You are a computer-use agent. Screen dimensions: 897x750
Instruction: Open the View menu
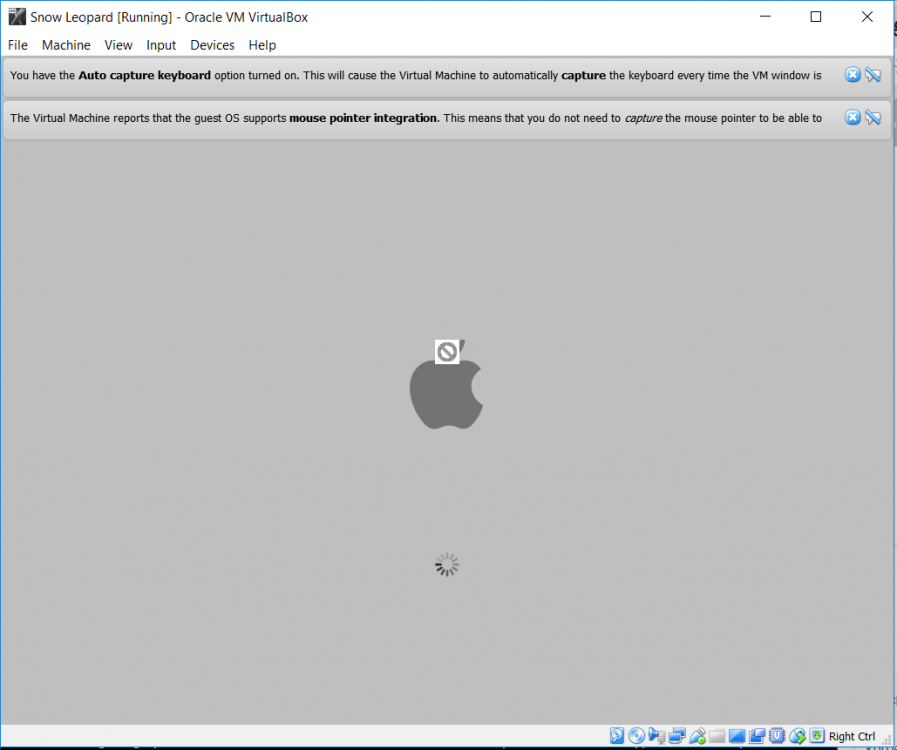(118, 45)
